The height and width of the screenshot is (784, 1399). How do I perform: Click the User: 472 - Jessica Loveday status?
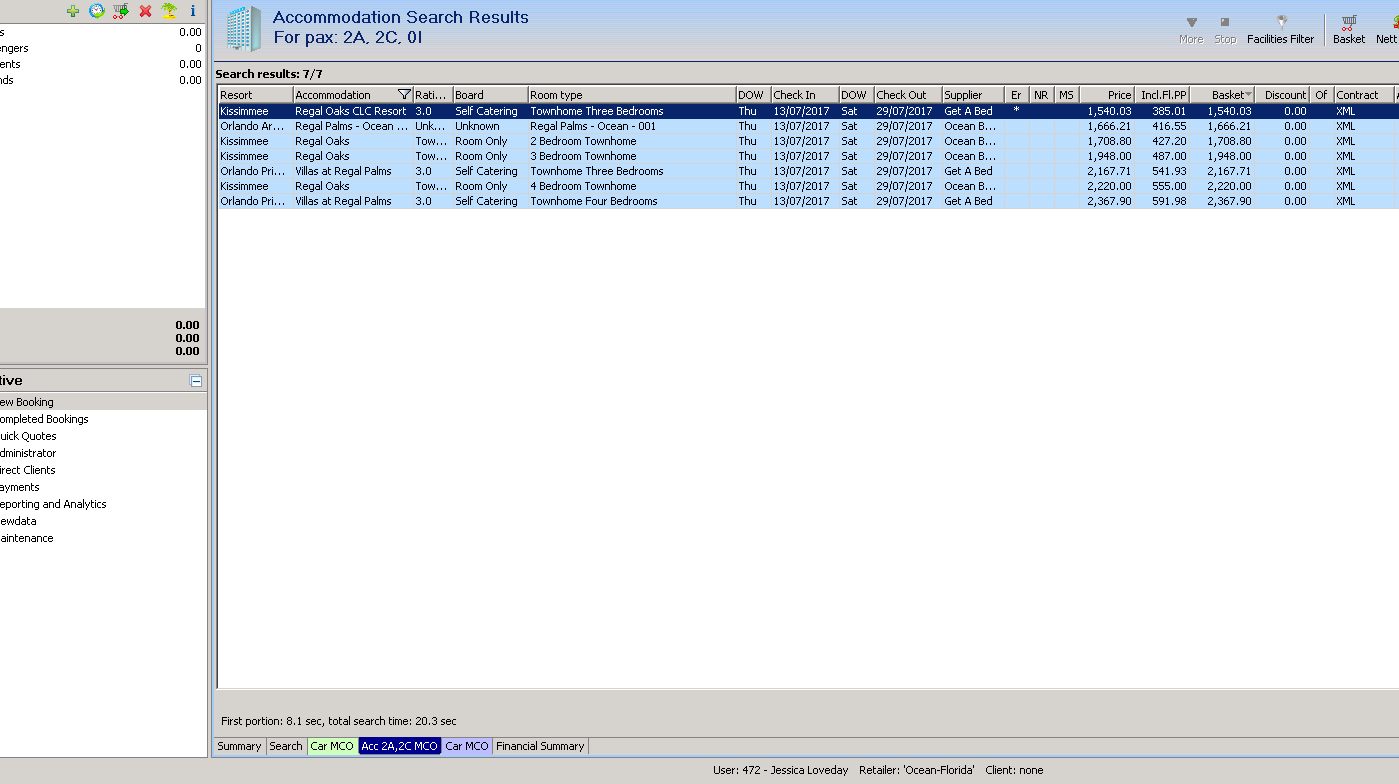(x=780, y=770)
